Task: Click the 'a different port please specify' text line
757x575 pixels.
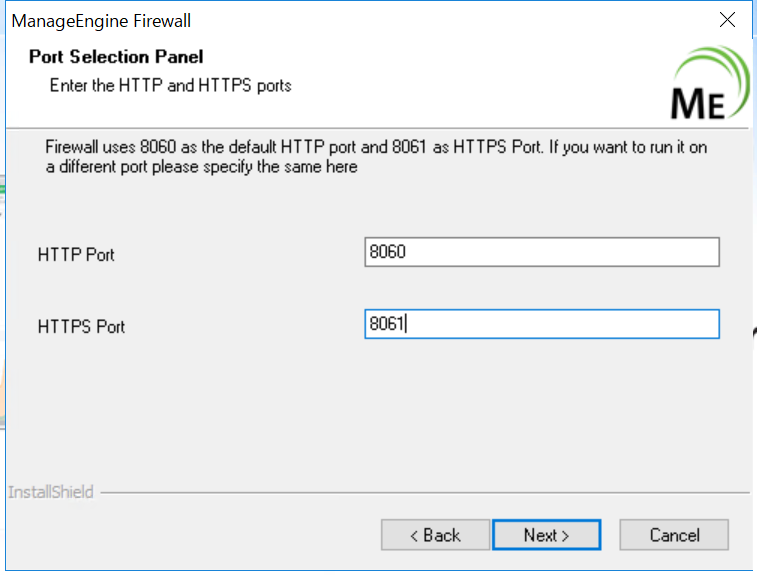Action: (201, 167)
